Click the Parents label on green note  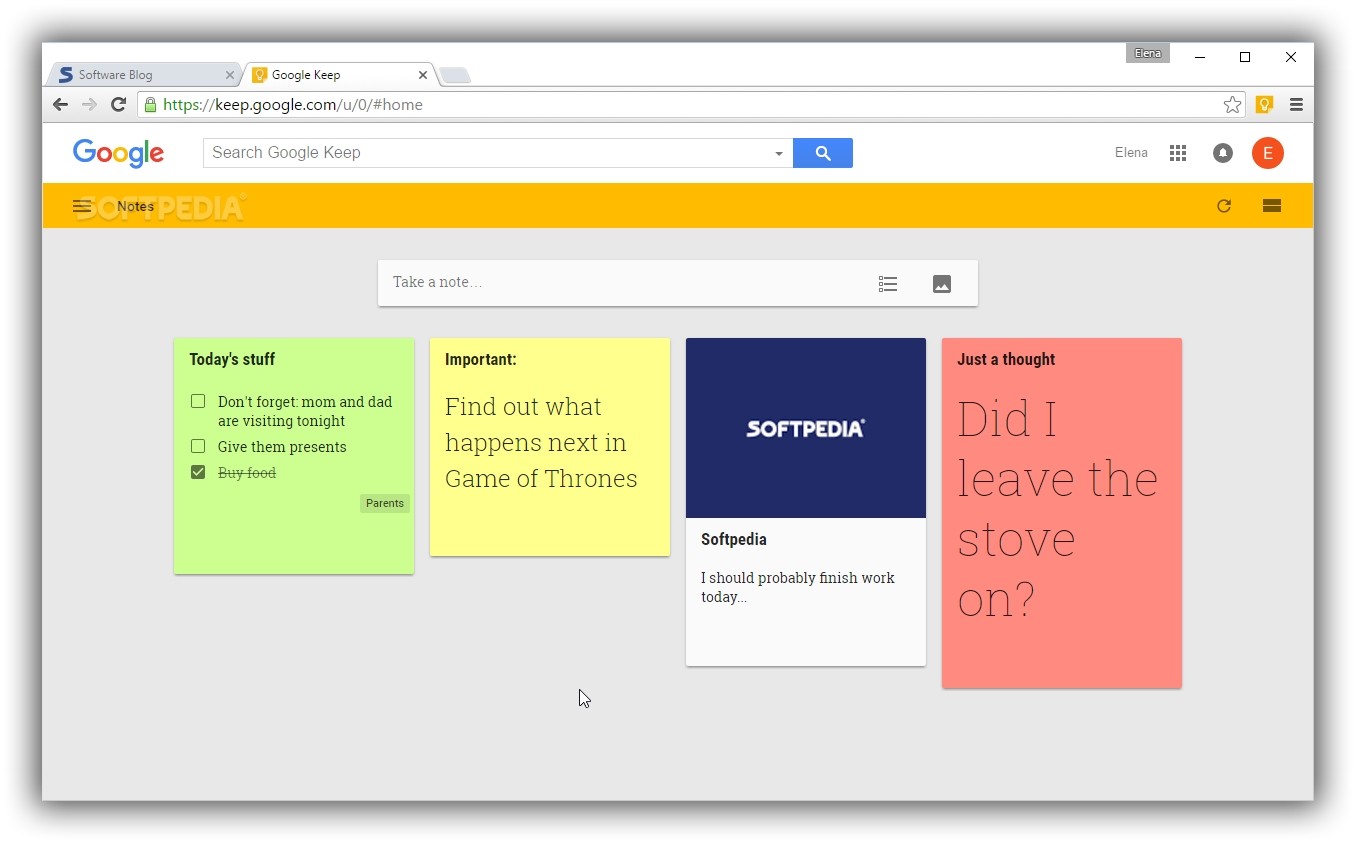pyautogui.click(x=384, y=503)
